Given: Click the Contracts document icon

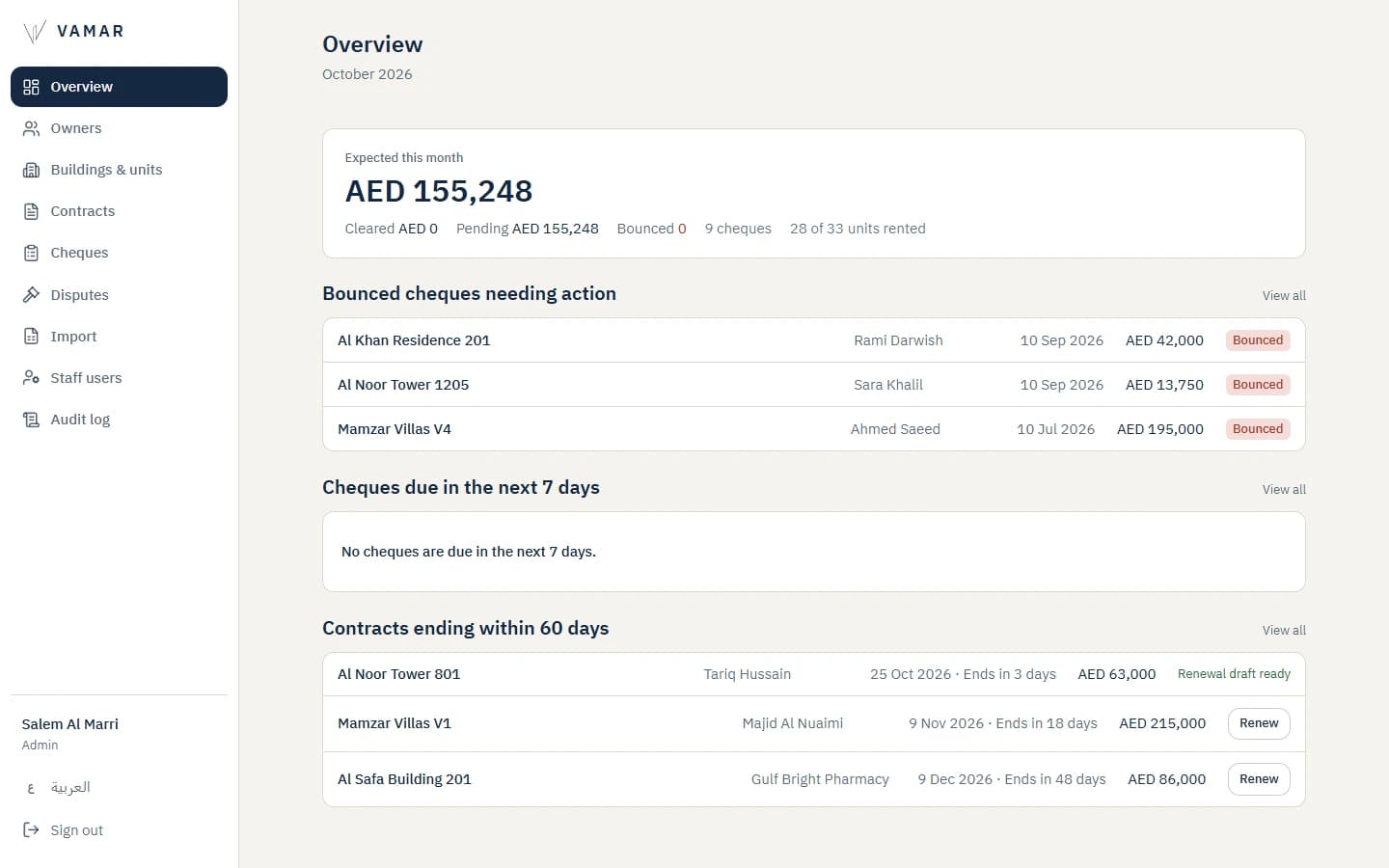Looking at the screenshot, I should pos(31,211).
